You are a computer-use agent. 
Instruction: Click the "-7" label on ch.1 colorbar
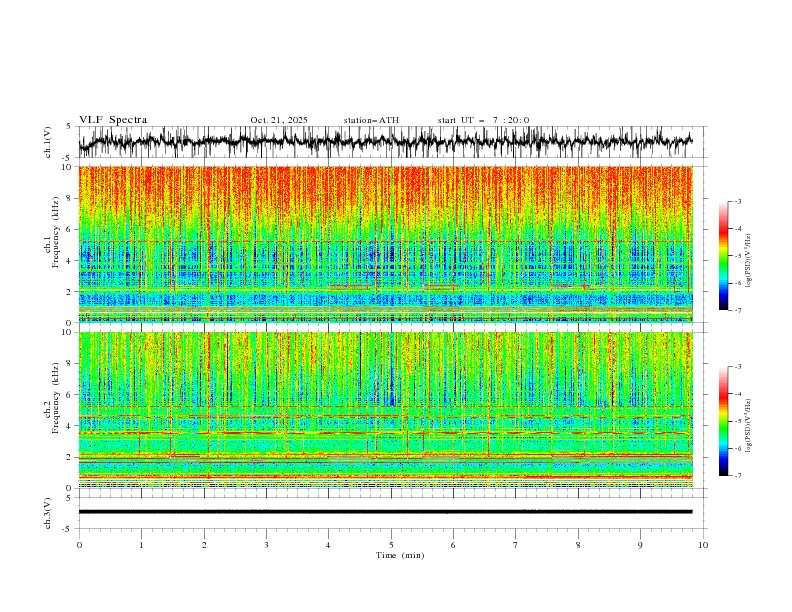pyautogui.click(x=738, y=310)
